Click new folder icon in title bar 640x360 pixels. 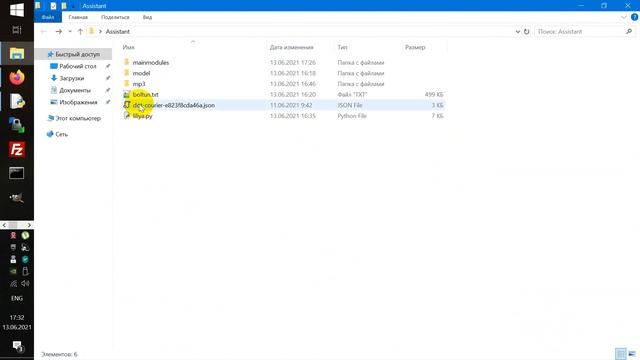[64, 6]
